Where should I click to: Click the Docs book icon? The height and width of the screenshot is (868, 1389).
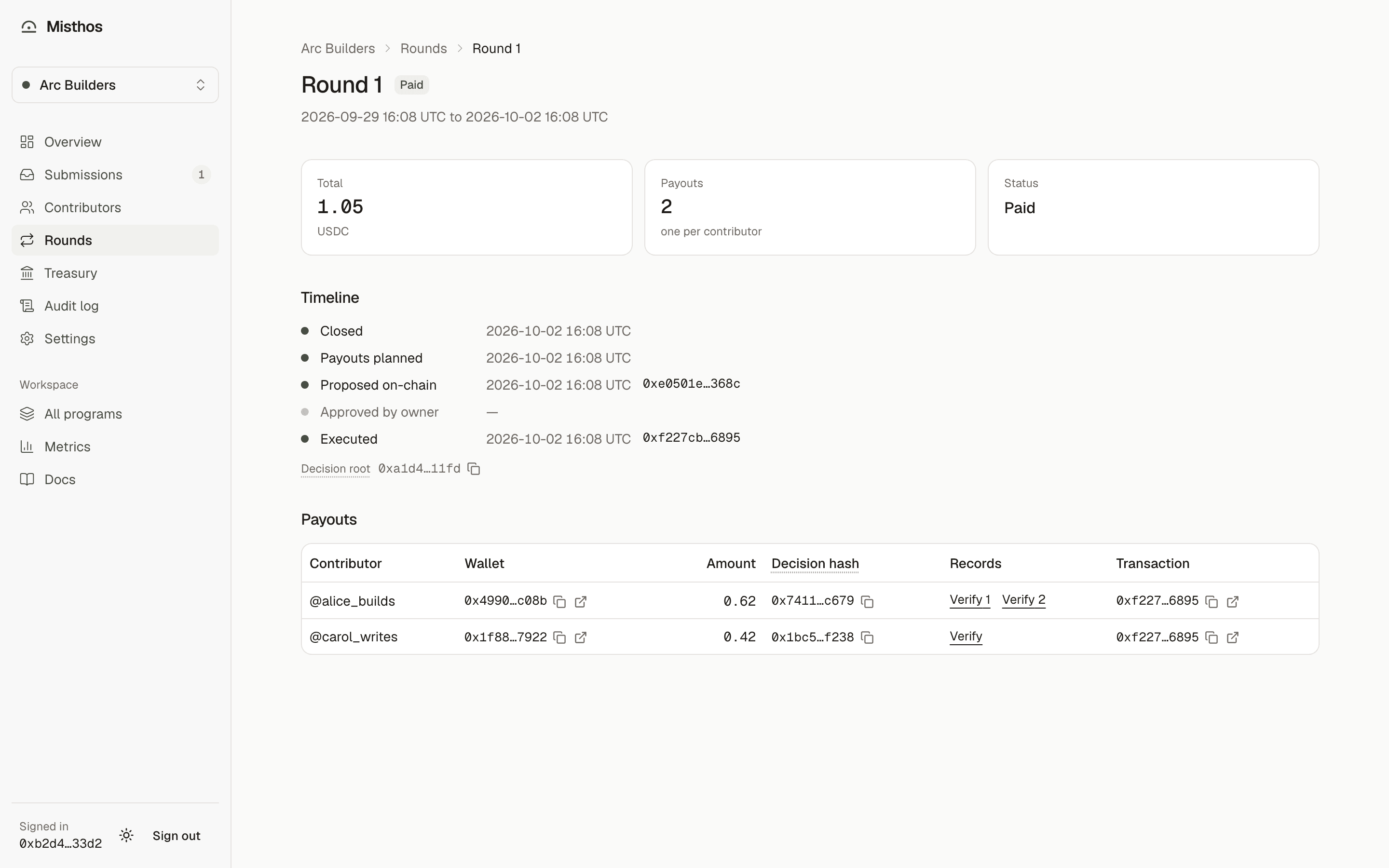click(27, 479)
